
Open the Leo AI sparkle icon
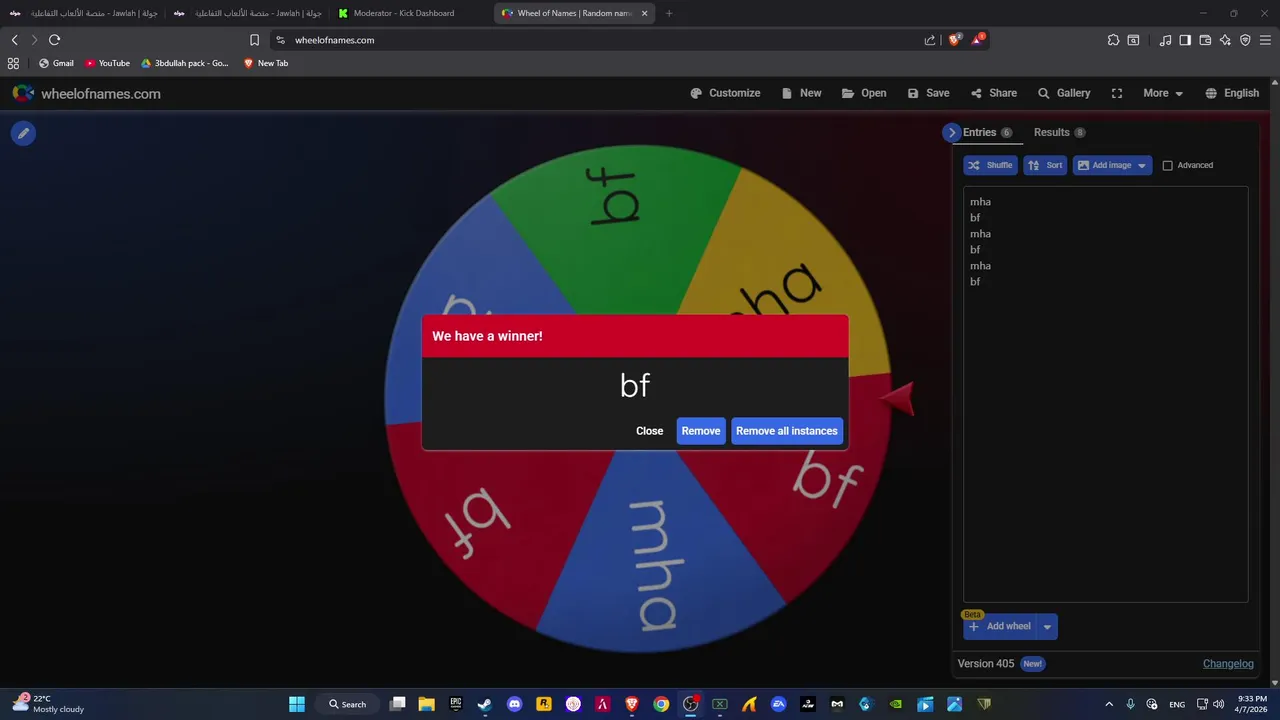[x=1225, y=40]
